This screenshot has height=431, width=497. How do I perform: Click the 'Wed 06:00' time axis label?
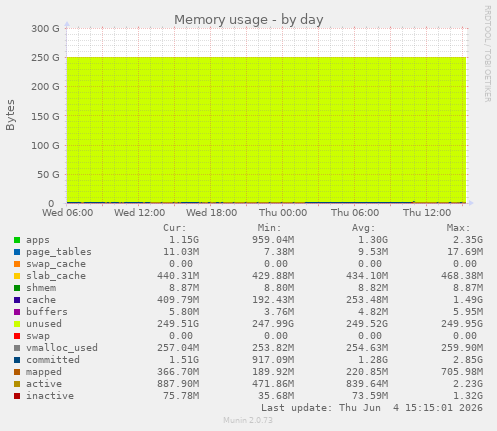[68, 213]
